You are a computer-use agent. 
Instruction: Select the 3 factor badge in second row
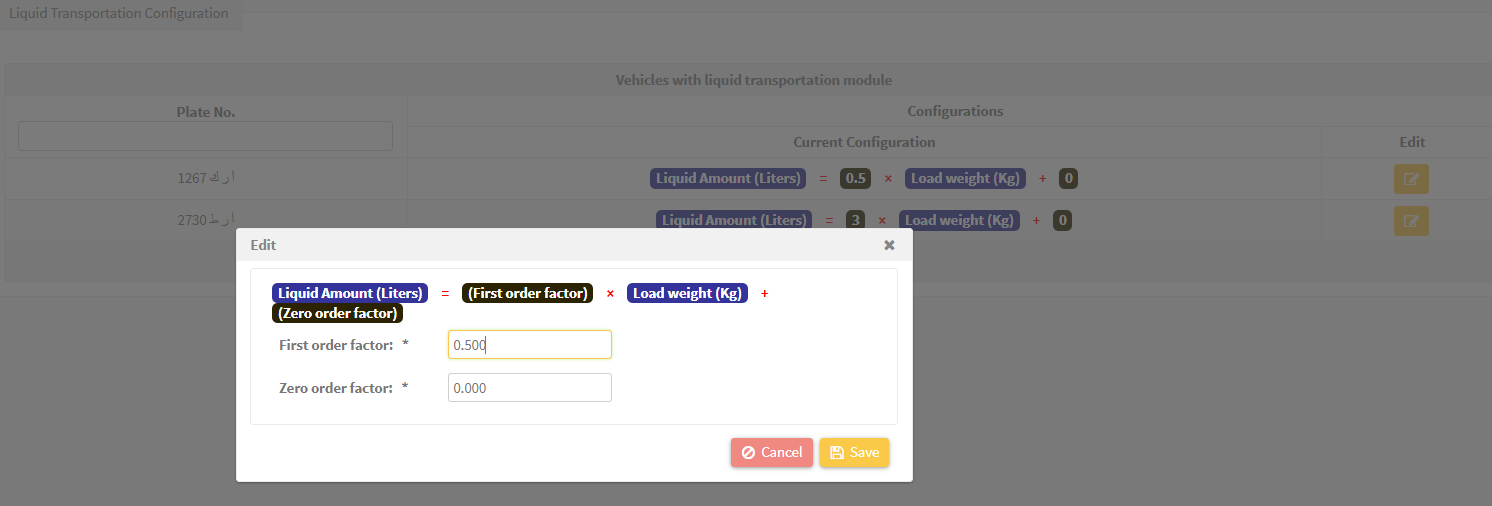(855, 220)
